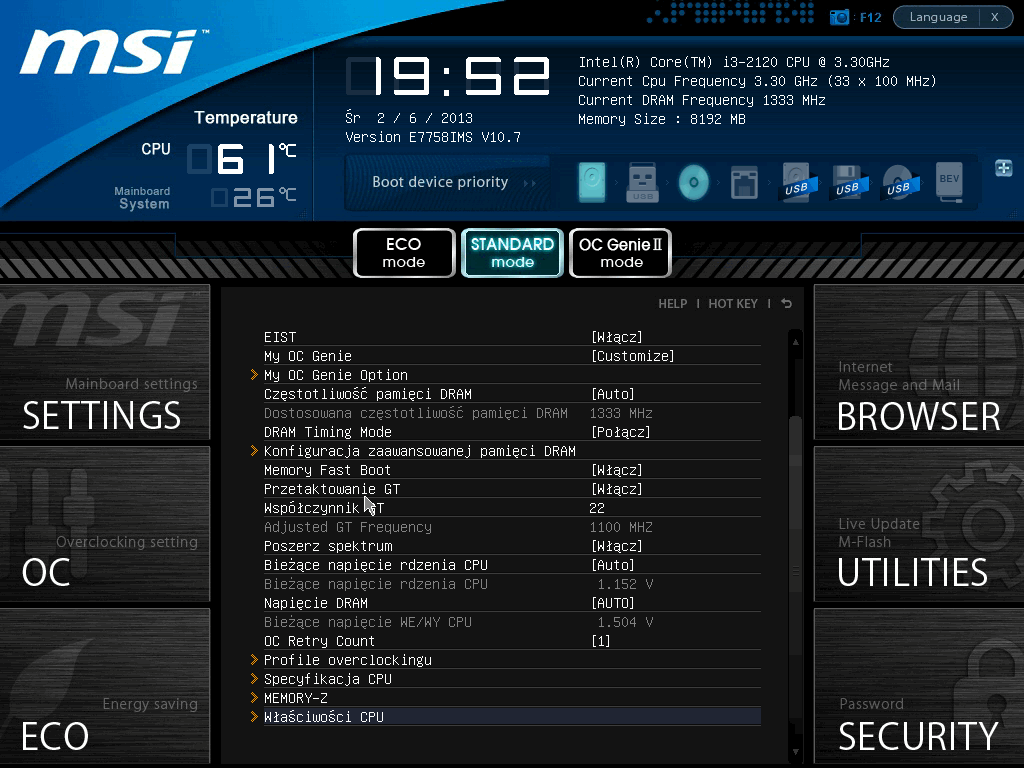Click Adjusted GT Frequency 1100 MHZ row
The width and height of the screenshot is (1024, 768).
pos(512,527)
